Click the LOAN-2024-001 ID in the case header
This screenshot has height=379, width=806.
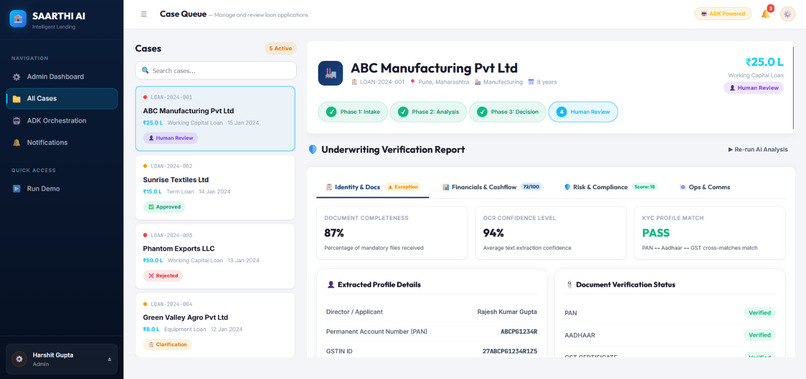(x=382, y=82)
